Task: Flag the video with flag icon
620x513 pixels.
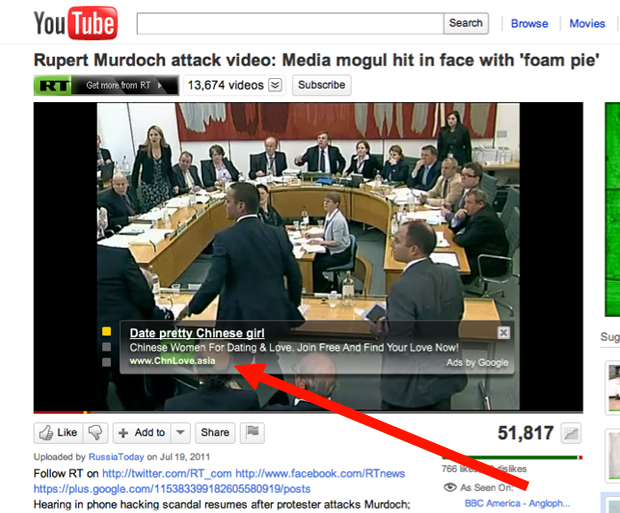Action: pyautogui.click(x=252, y=433)
